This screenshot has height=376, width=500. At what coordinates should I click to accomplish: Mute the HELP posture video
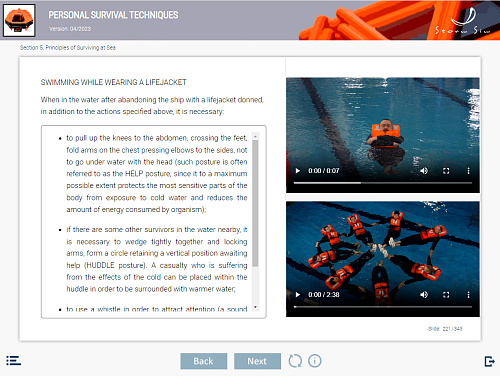(424, 171)
